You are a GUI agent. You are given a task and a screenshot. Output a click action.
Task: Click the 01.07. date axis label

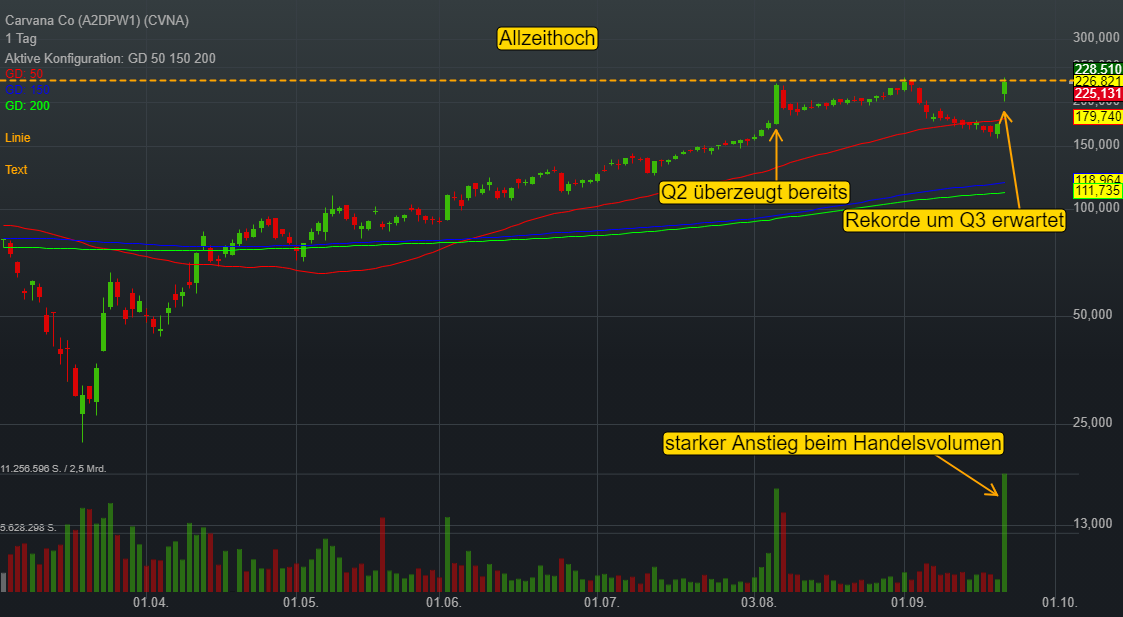click(602, 602)
